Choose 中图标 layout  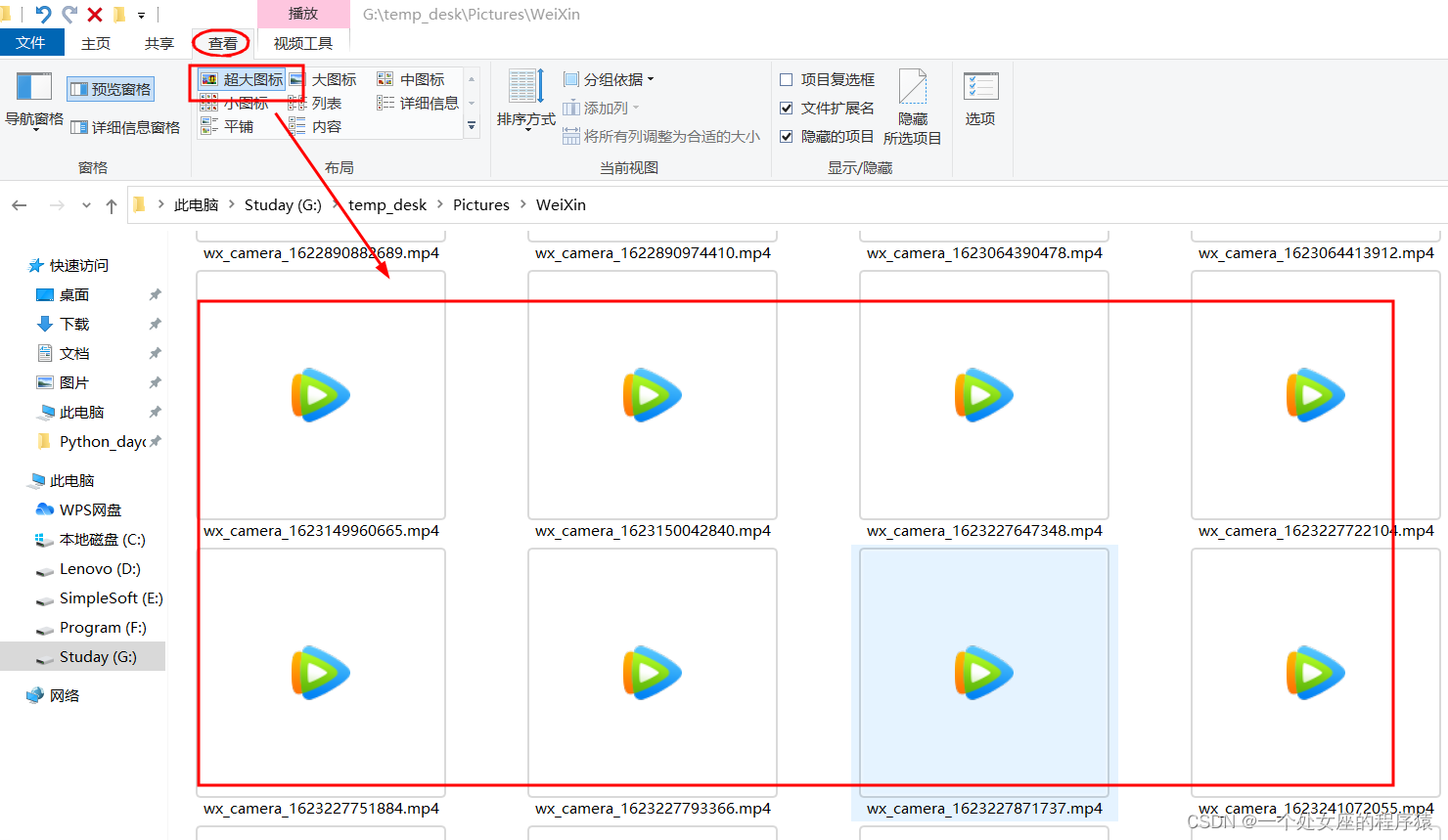point(412,79)
